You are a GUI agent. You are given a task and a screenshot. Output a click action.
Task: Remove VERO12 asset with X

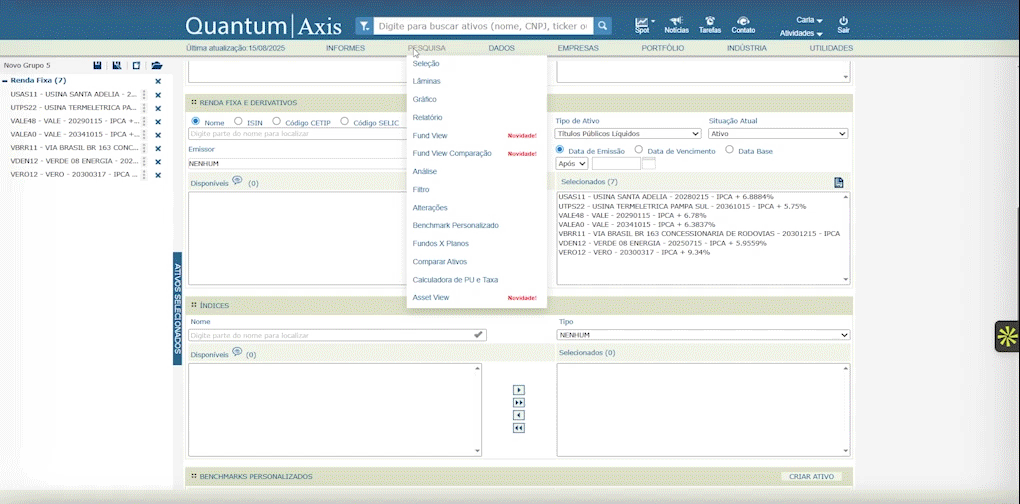158,175
